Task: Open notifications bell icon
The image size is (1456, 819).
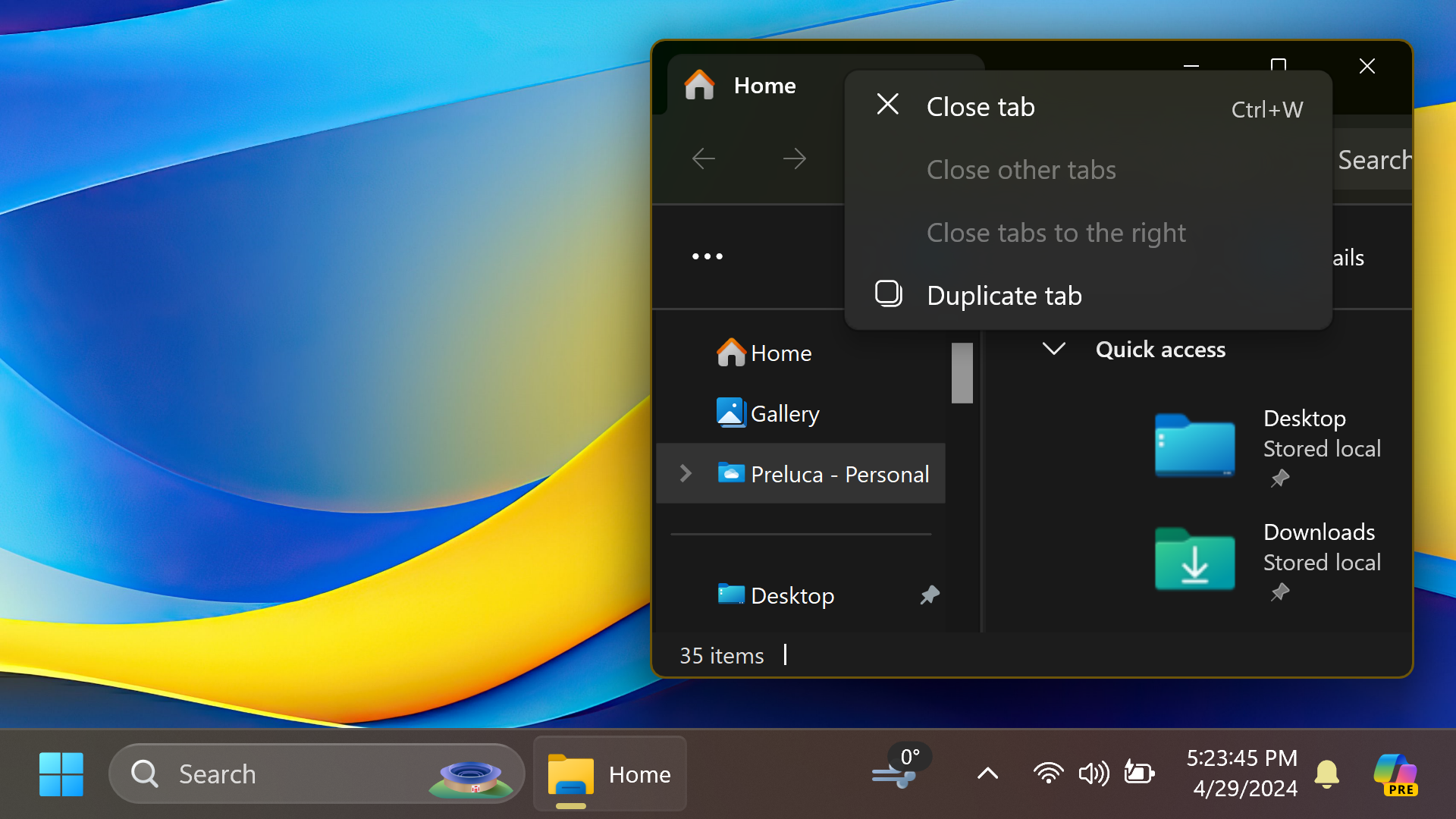Action: (1327, 774)
